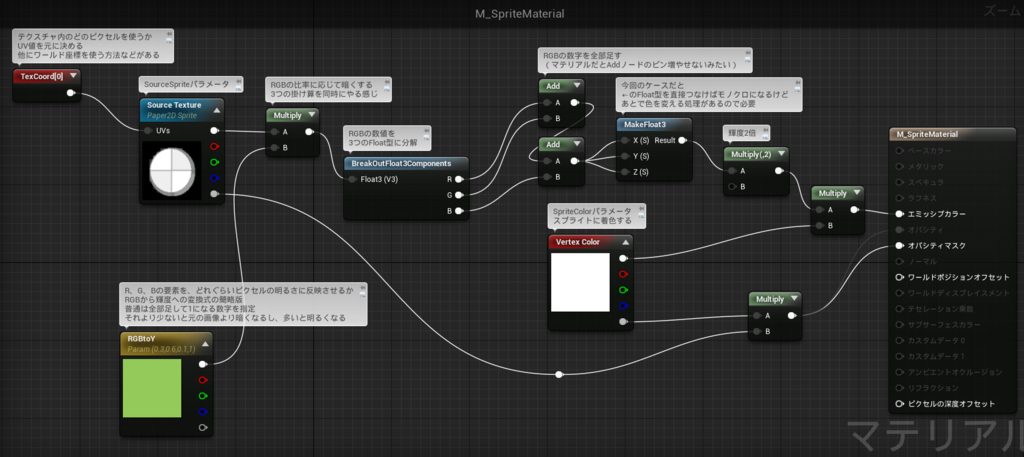Collapse the TexCoord[0] node dropdown arrow
Viewport: 1024px width, 457px height.
73,76
